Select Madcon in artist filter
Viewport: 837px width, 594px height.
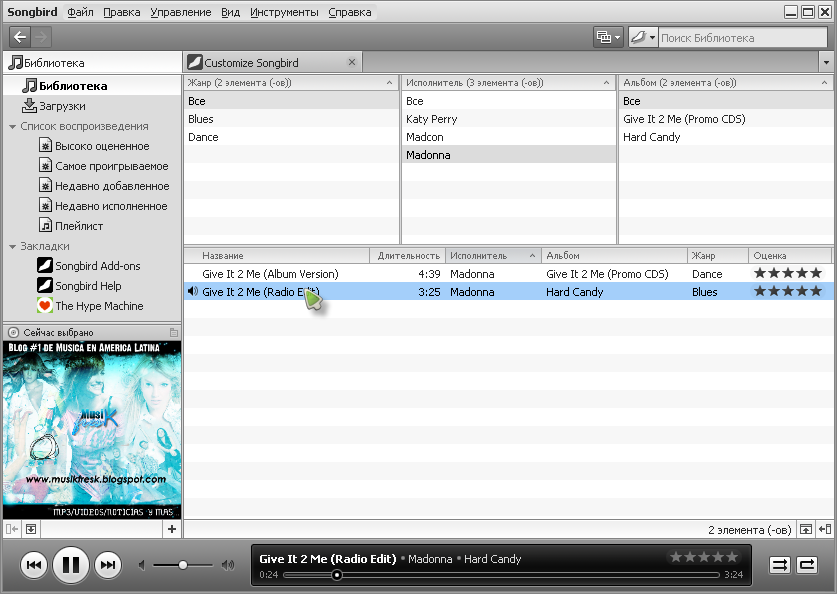pyautogui.click(x=509, y=137)
